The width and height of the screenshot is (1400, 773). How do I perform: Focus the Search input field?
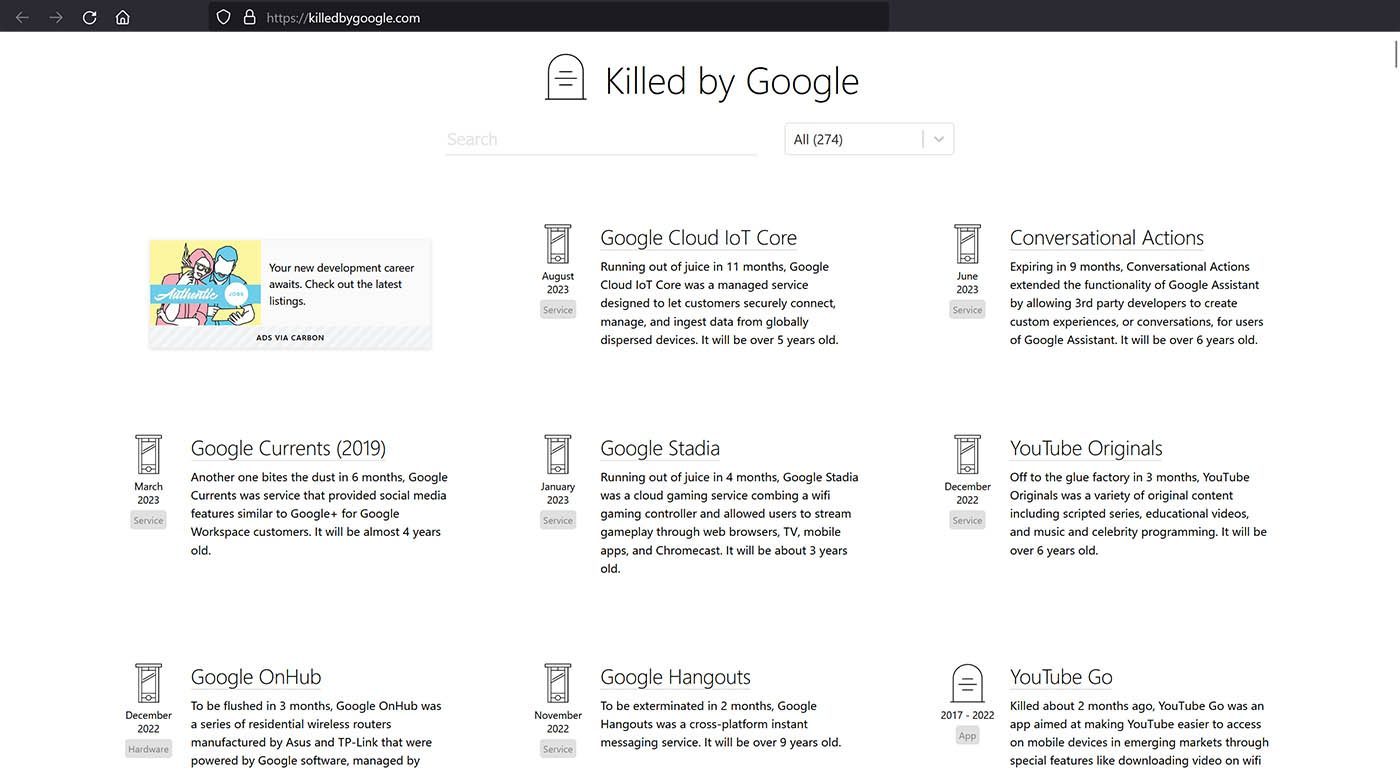[x=601, y=139]
